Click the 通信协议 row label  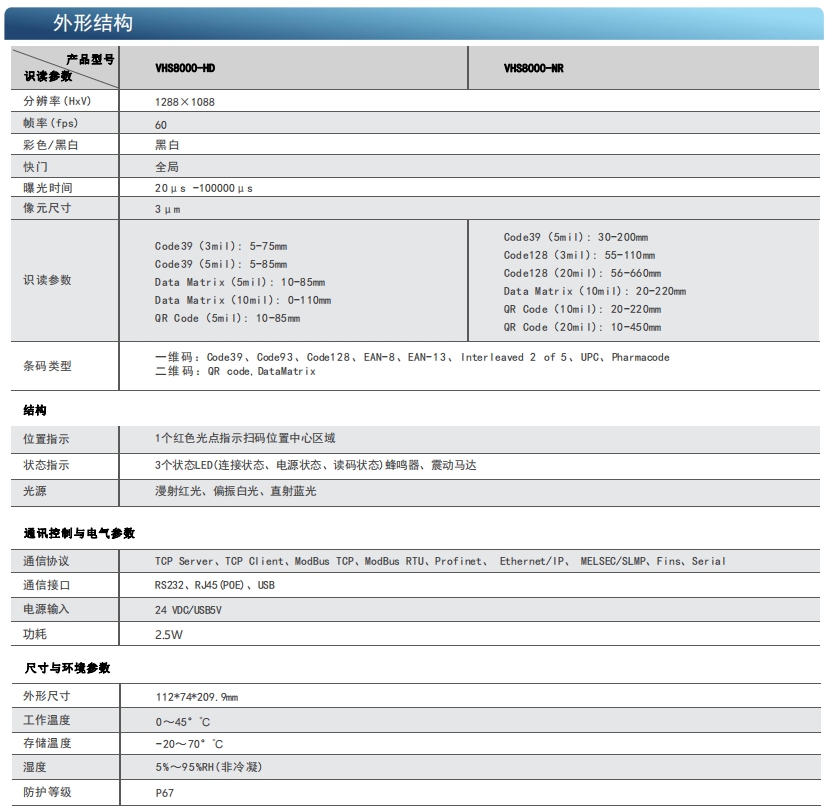pos(46,561)
